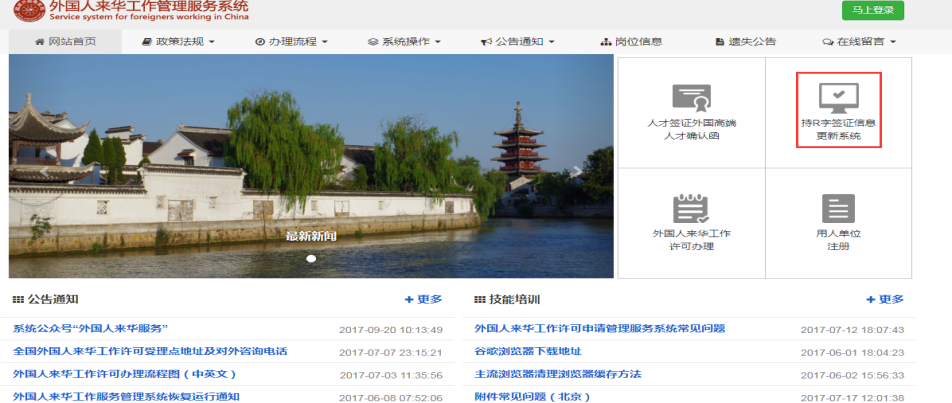Open 外国人来华工作许可办理 link text
This screenshot has height=403, width=952.
click(691, 240)
